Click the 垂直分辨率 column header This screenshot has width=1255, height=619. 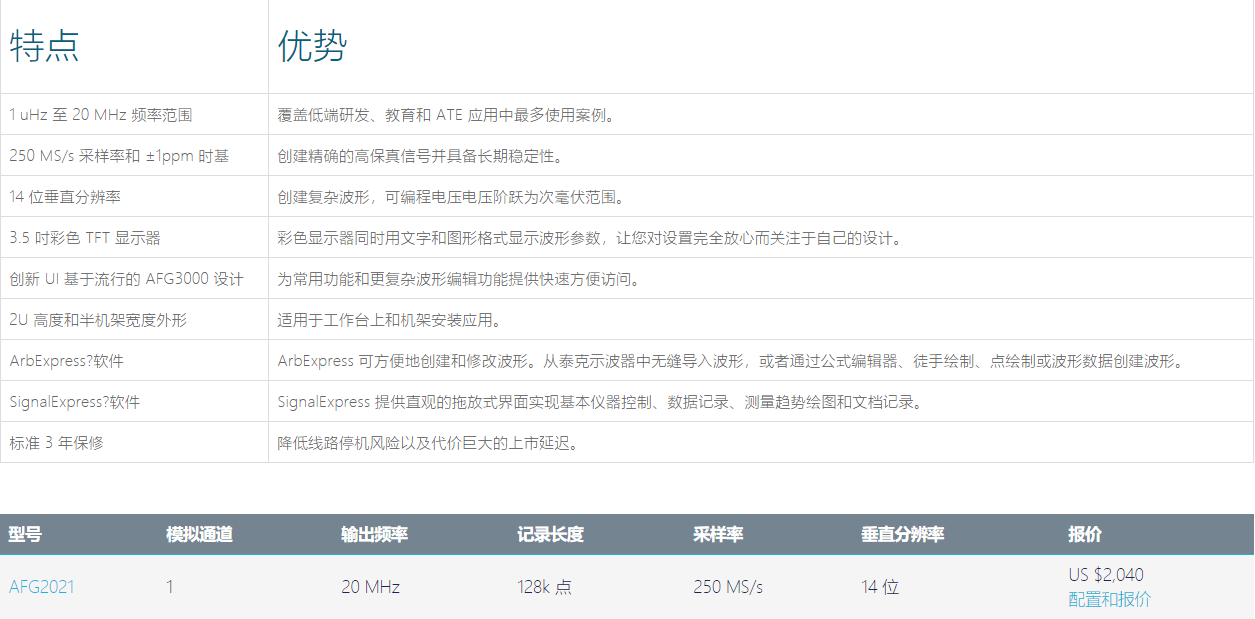point(902,534)
